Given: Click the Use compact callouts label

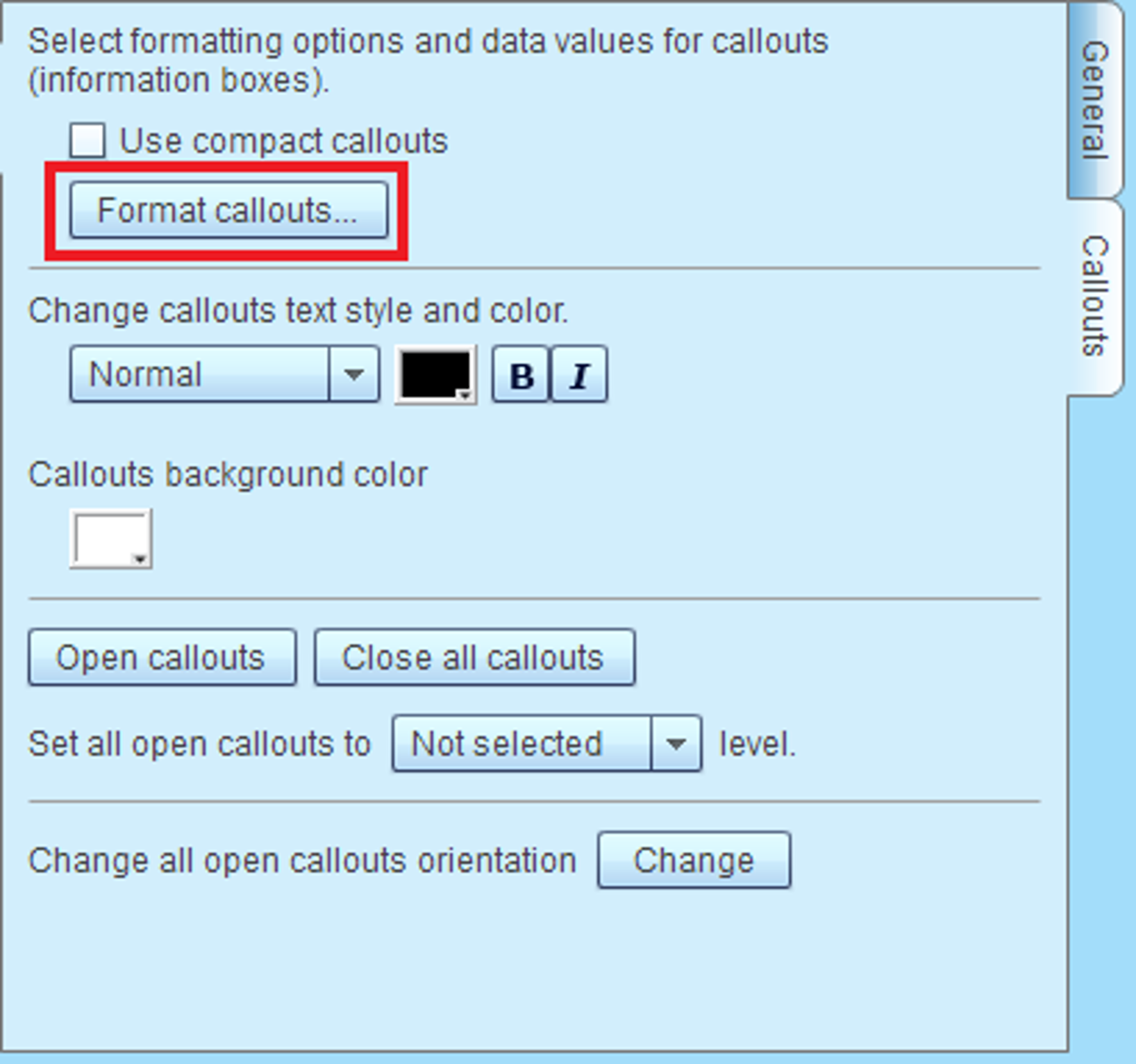Looking at the screenshot, I should (x=283, y=141).
